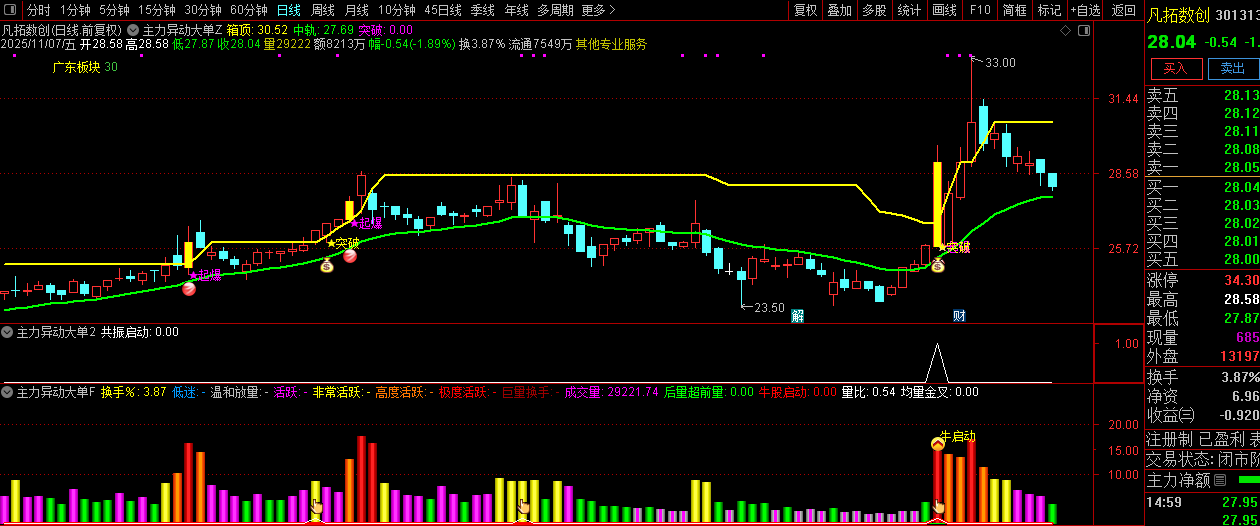Switch to 分时 chart
Viewport: 1260px width, 526px height.
pos(38,10)
